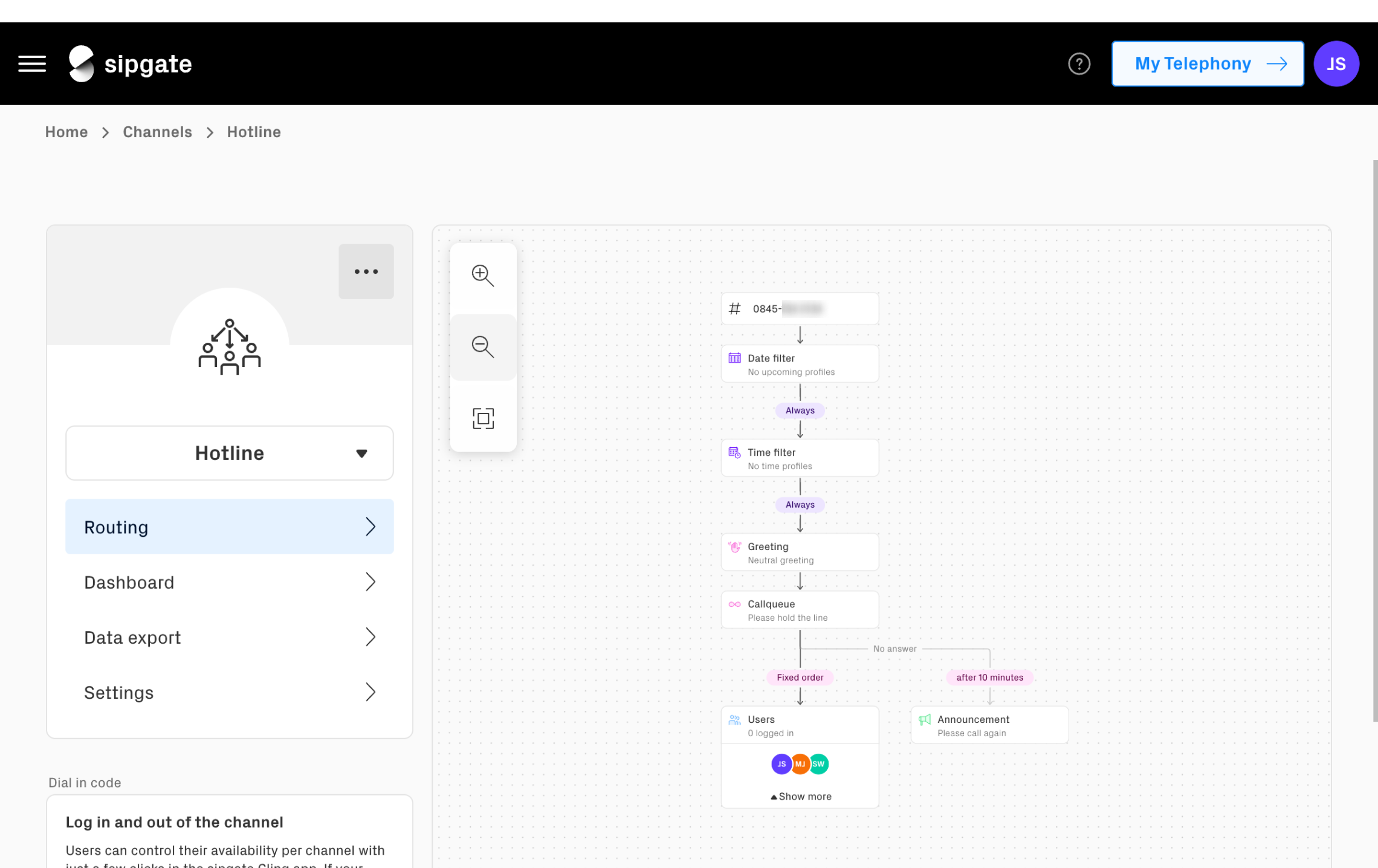The width and height of the screenshot is (1378, 868).
Task: Open the Date filter node
Action: 800,363
